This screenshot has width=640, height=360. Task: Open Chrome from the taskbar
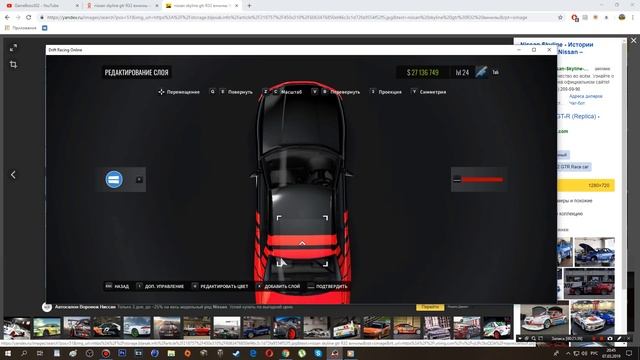click(285, 353)
